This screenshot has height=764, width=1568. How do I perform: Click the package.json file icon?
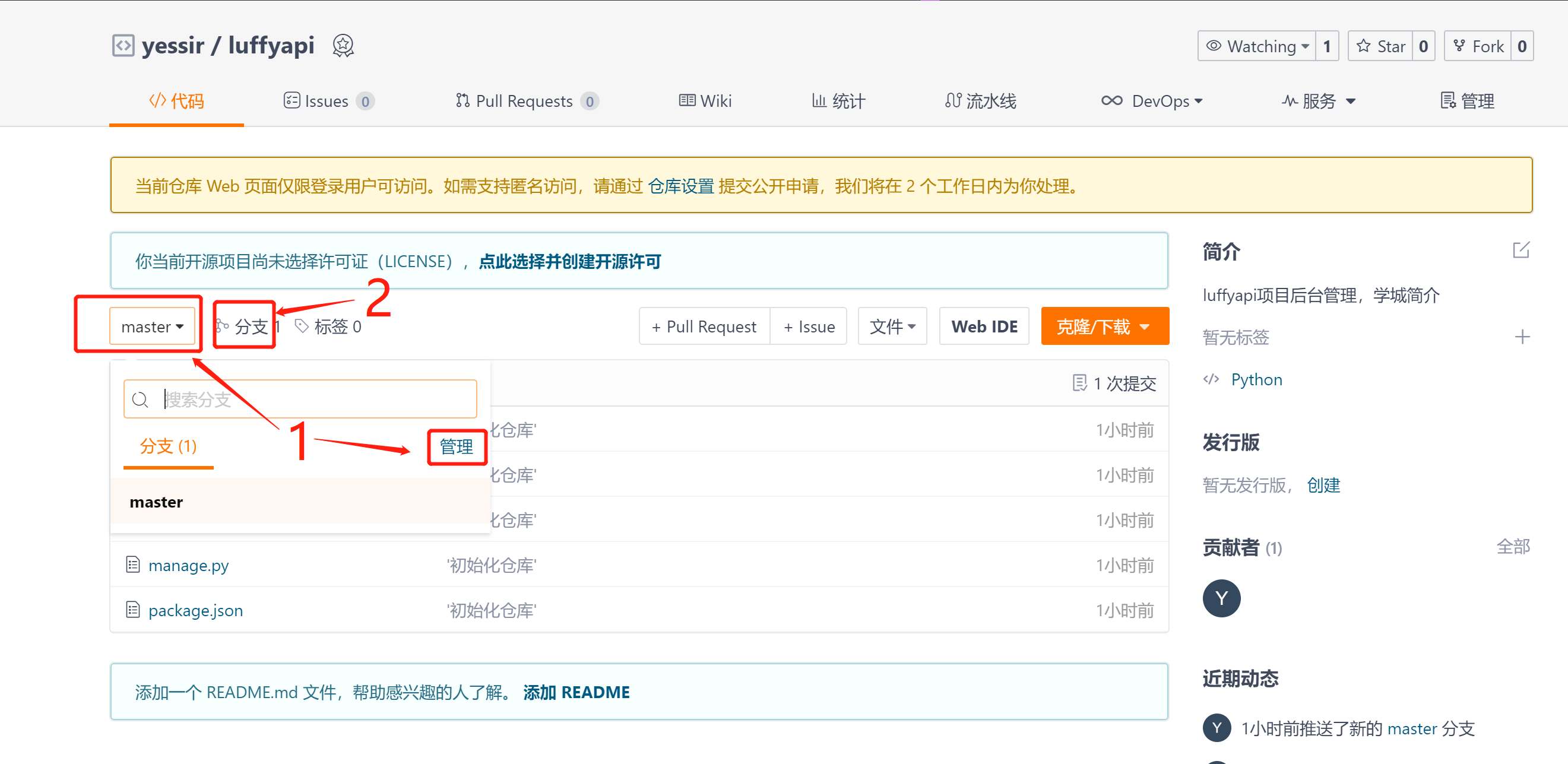133,610
